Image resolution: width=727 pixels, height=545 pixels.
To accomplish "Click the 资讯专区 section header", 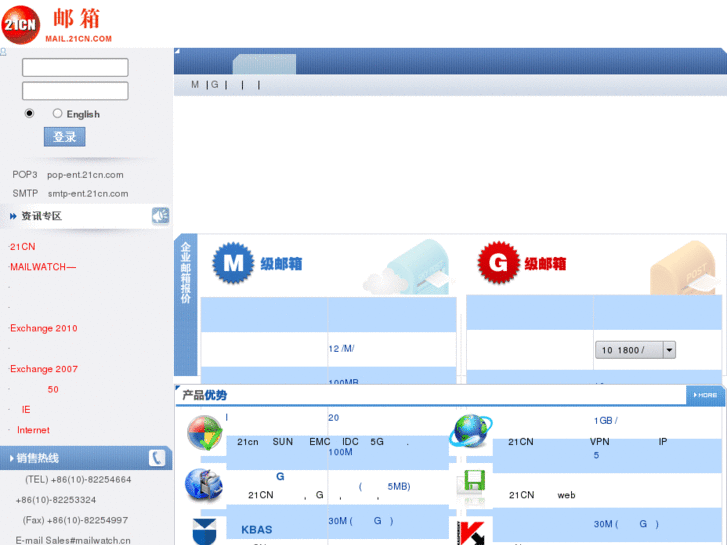I will coord(42,216).
